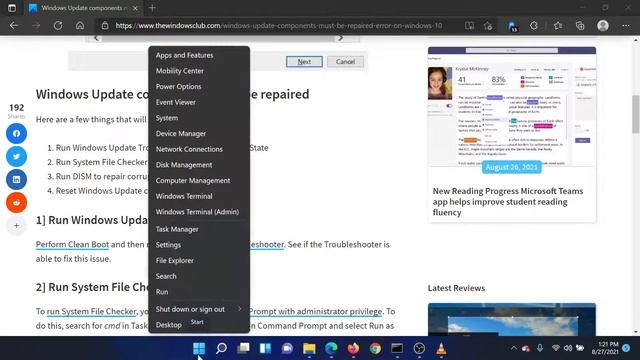
Task: Choose Network Connections
Action: pos(199,149)
